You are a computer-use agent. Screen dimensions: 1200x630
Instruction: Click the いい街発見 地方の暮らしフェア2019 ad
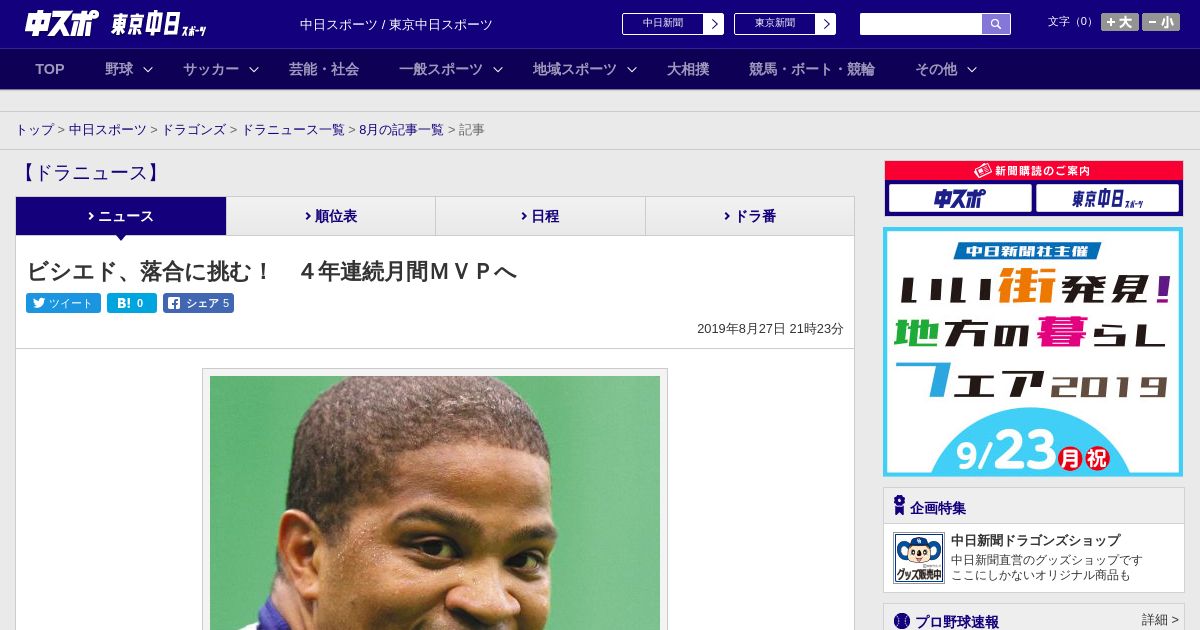point(1033,352)
